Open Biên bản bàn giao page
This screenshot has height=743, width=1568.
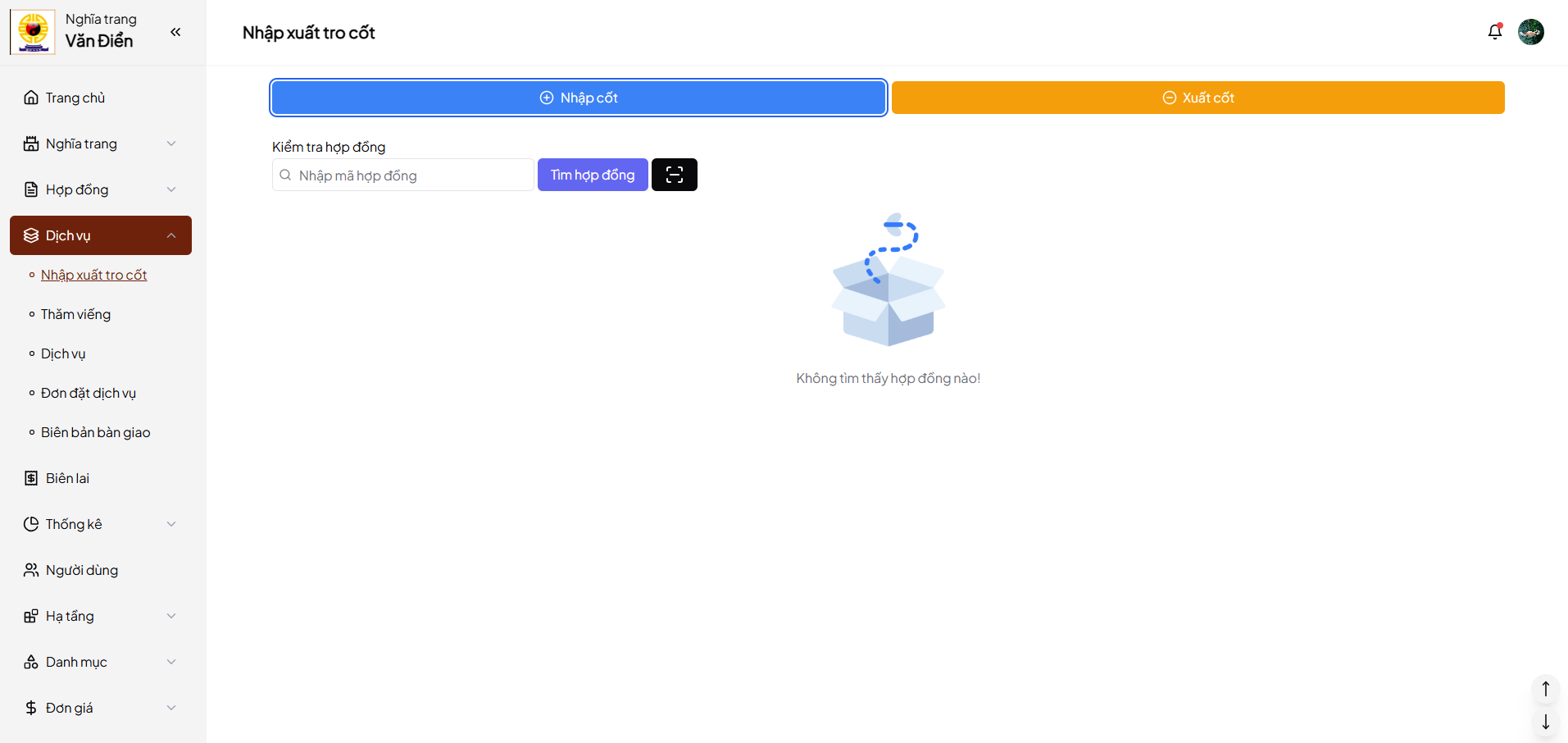click(x=95, y=432)
